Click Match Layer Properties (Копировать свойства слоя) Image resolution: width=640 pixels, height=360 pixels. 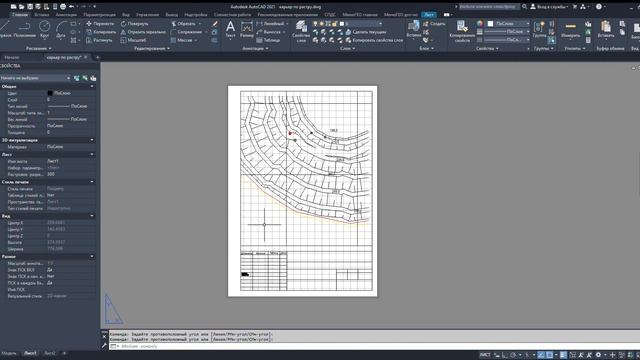[x=374, y=40]
